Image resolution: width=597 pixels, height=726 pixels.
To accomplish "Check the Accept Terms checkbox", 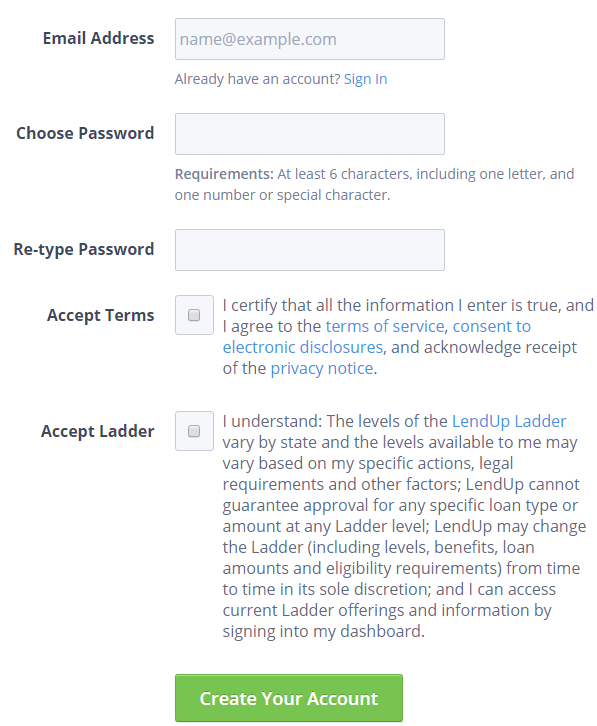I will click(x=194, y=315).
